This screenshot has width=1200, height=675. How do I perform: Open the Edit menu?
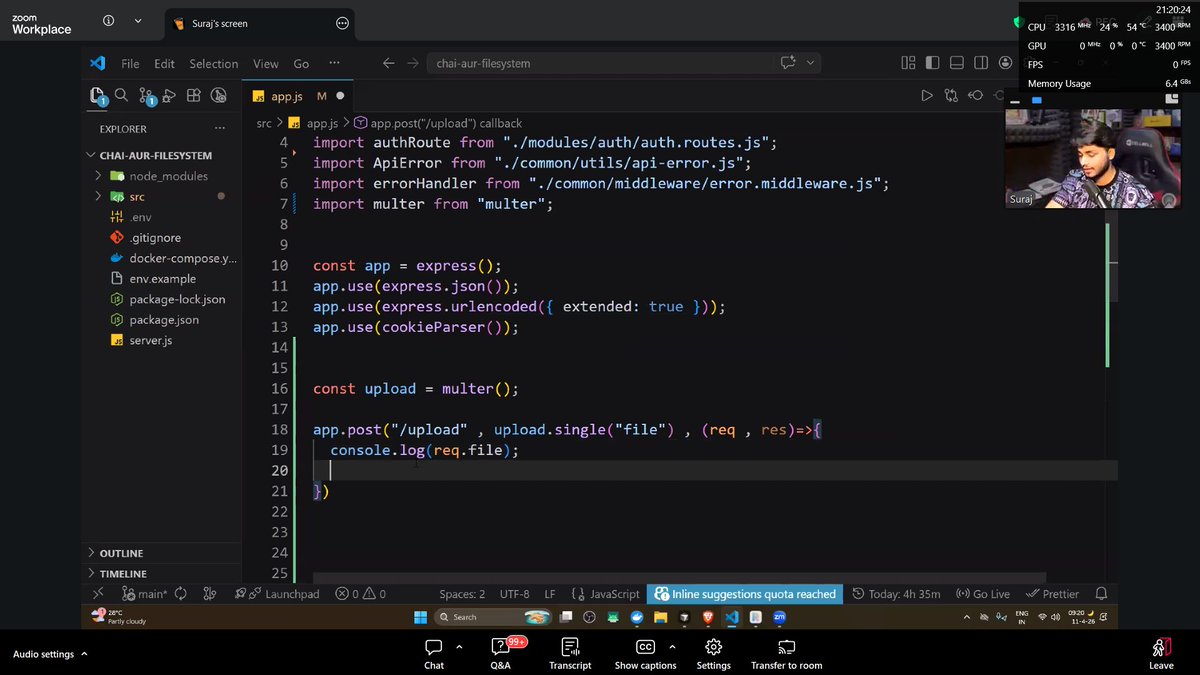[x=164, y=63]
